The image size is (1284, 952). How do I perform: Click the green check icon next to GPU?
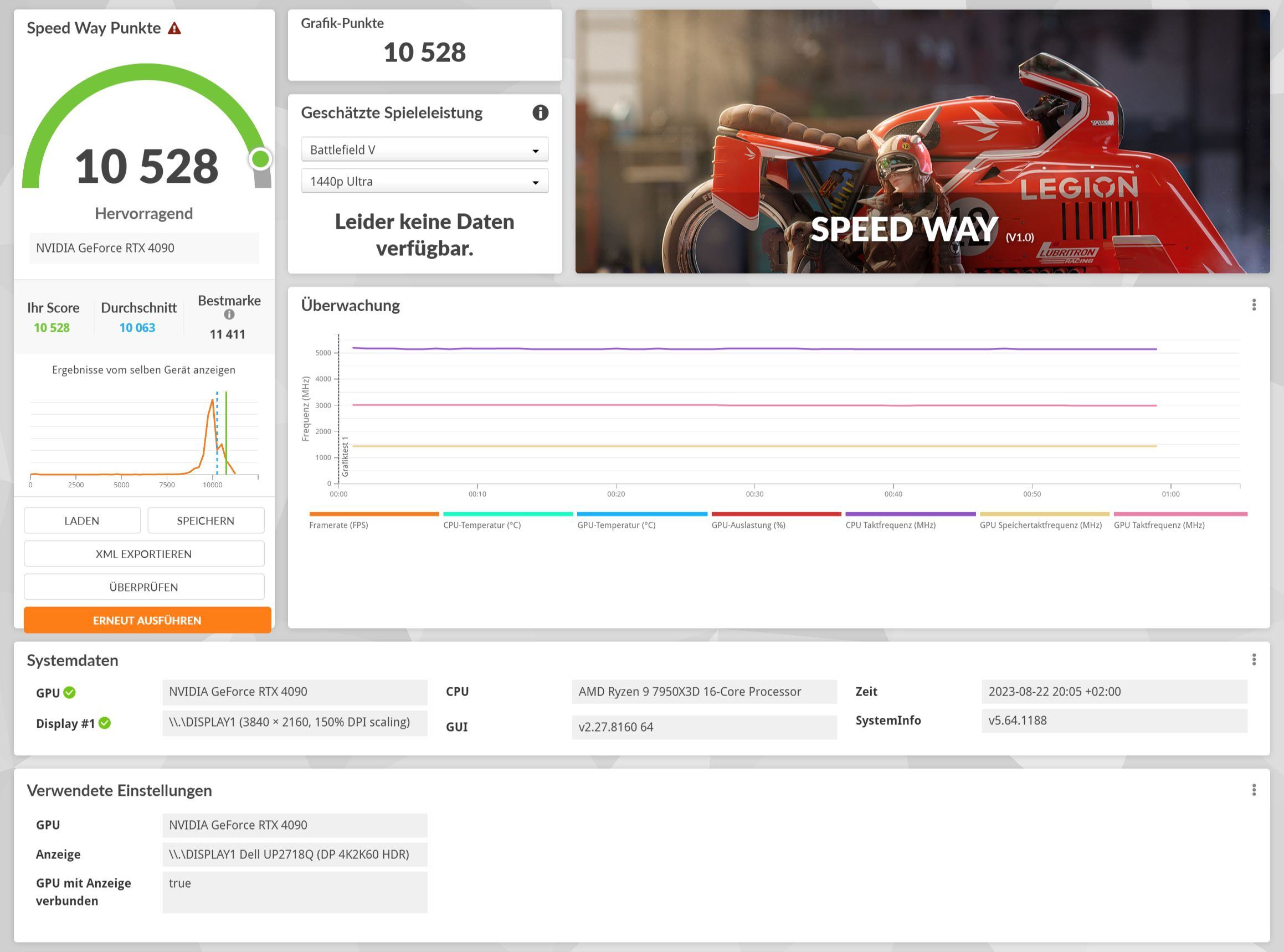(x=70, y=692)
